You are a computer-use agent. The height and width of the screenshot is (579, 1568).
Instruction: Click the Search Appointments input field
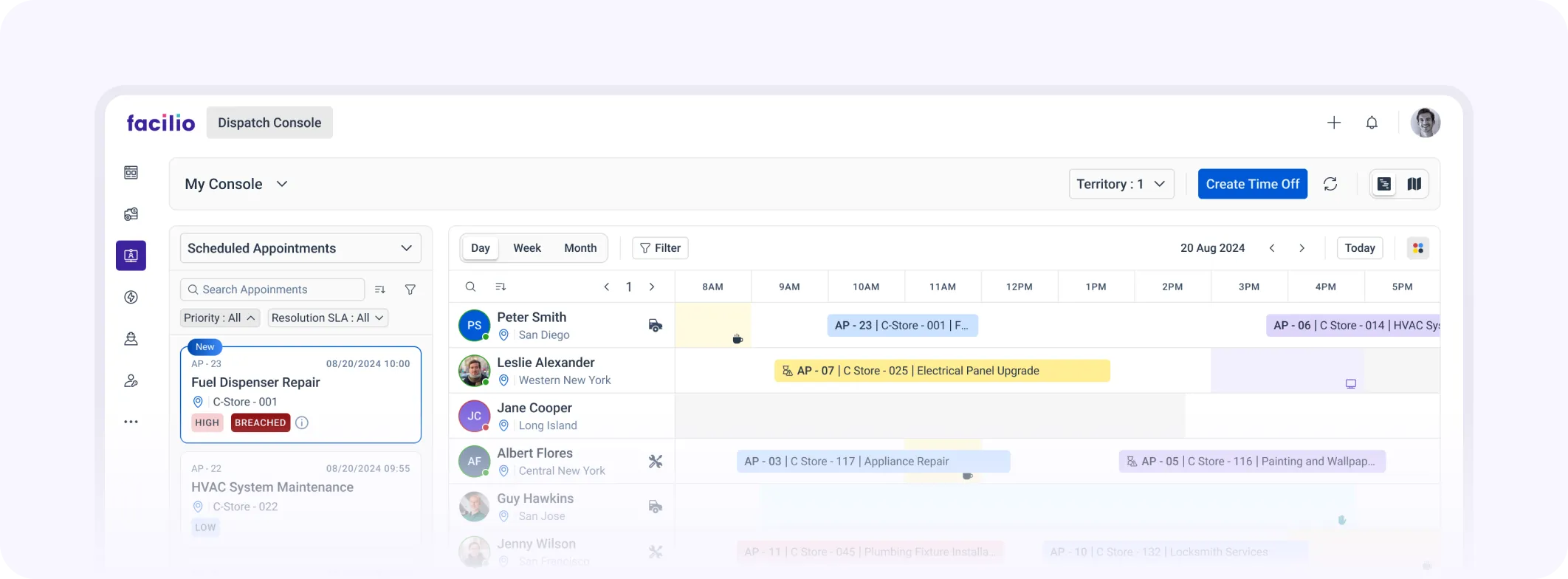[x=272, y=290]
